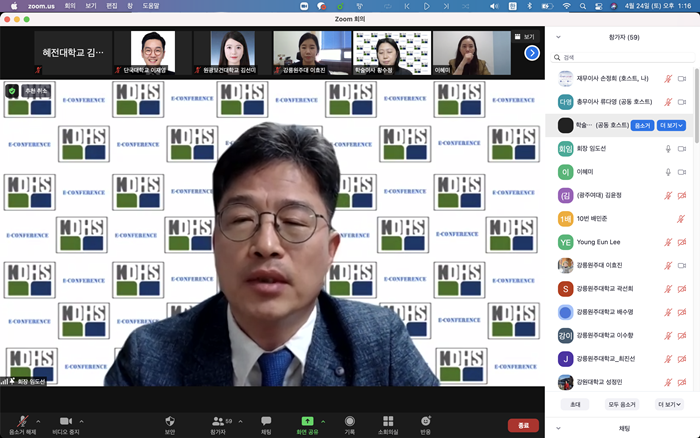The height and width of the screenshot is (438, 700).
Task: Open 회의 menu in menu bar
Action: (70, 6)
